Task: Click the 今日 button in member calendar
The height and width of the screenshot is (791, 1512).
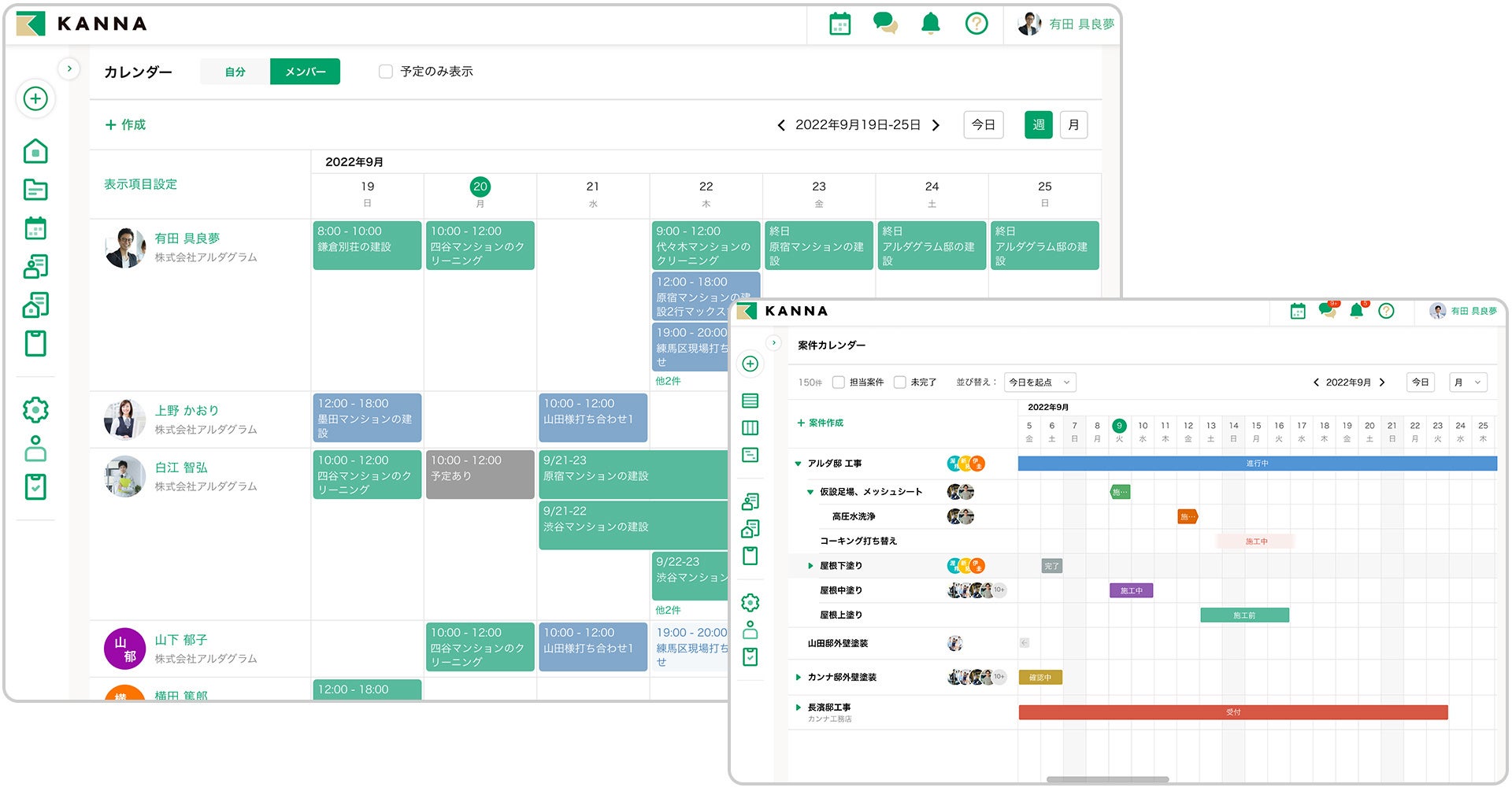Action: point(983,125)
